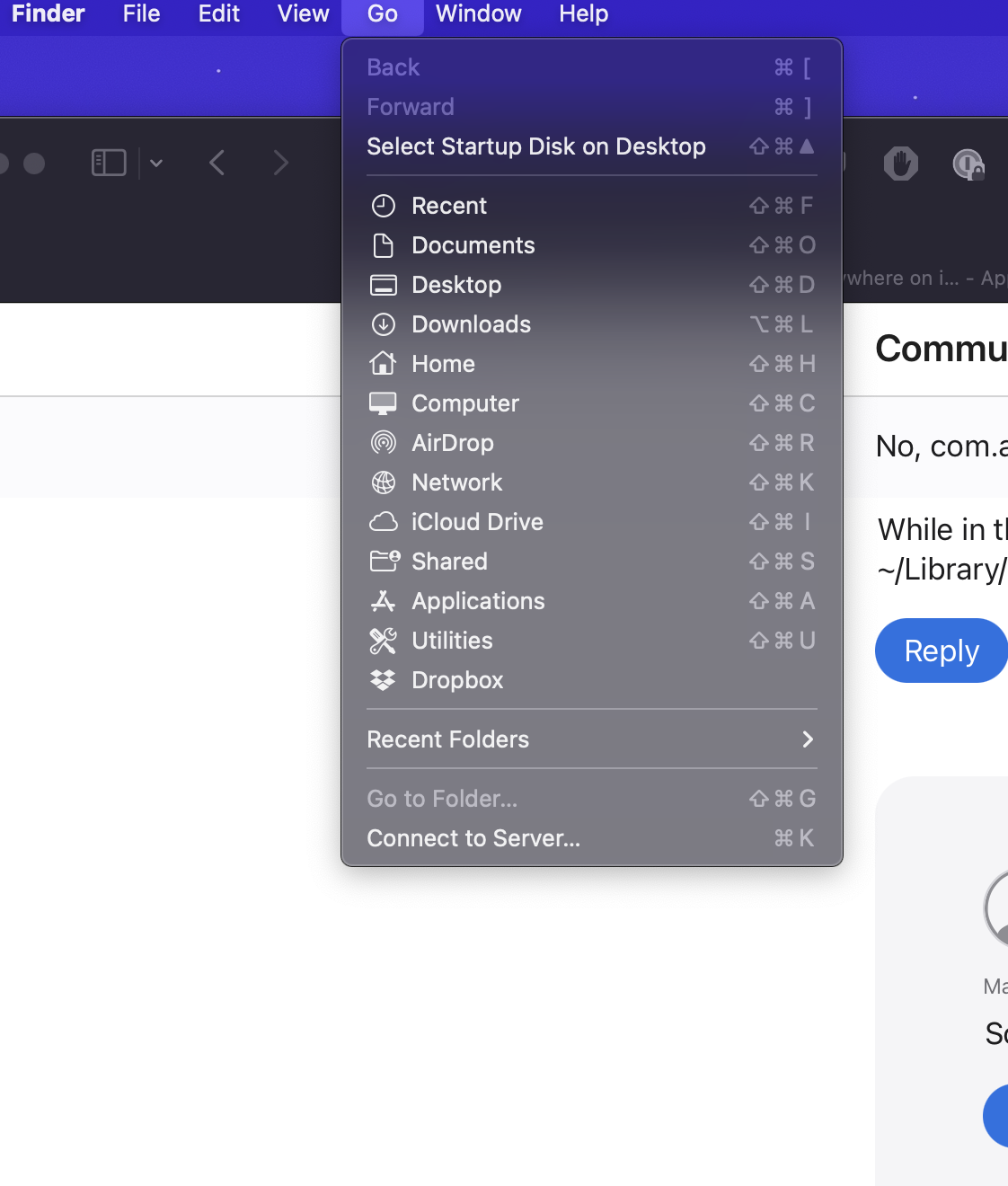Choose Computer menu entry
1008x1186 pixels.
point(591,403)
